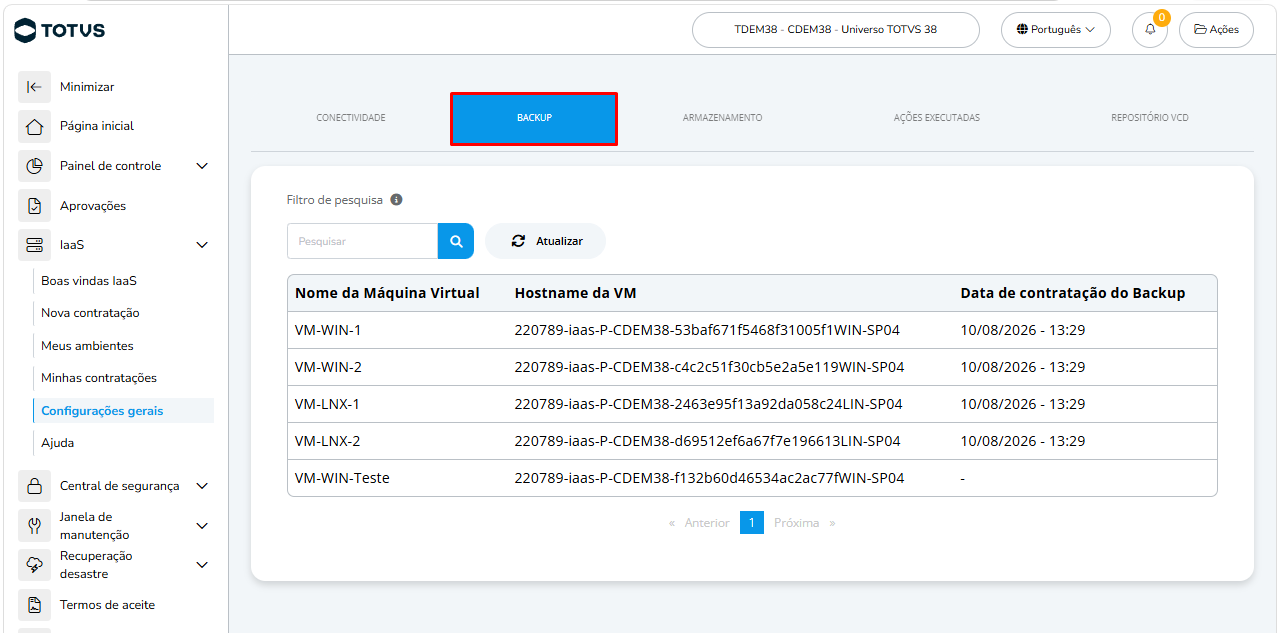Click the Termos de aceite document icon
This screenshot has height=633, width=1278.
[x=34, y=605]
